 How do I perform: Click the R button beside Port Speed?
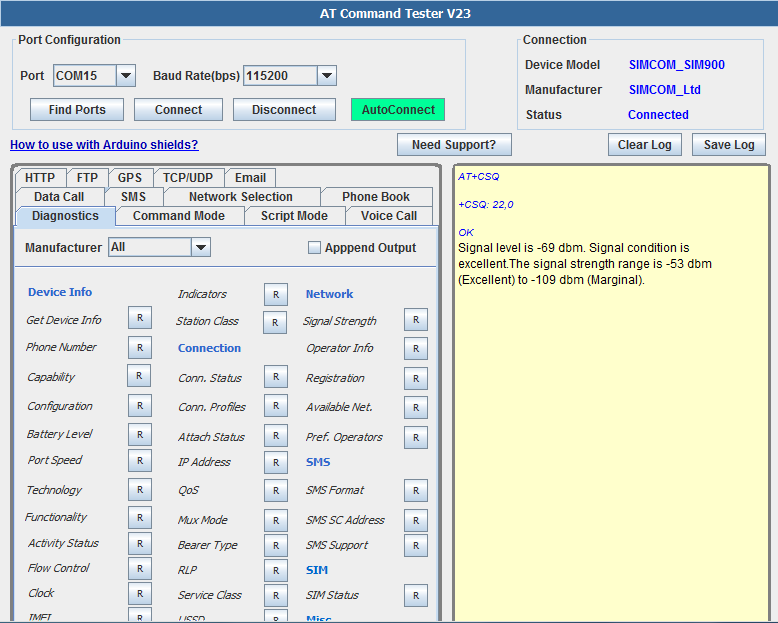(x=140, y=460)
